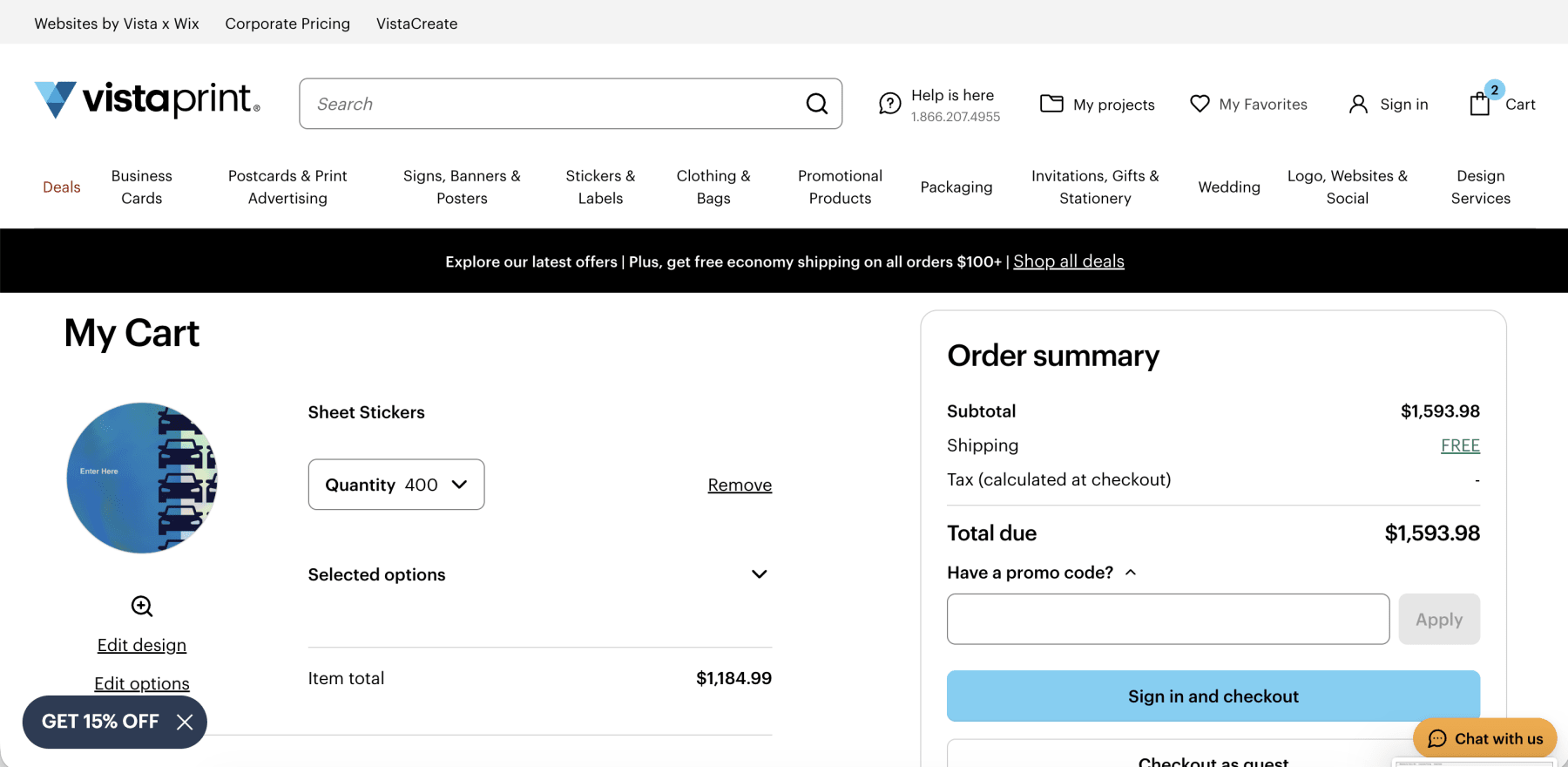
Task: Go to VistaCreate link
Action: [417, 24]
